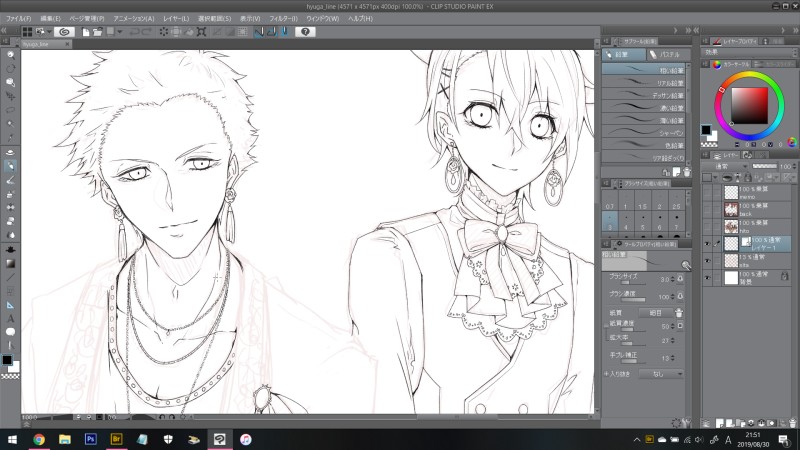Open フィルター(I) menu
Viewport: 800px width, 450px height.
(x=284, y=18)
